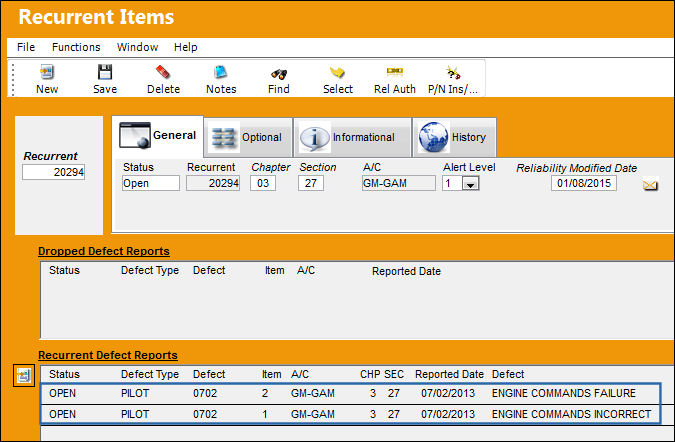
Task: Click the Chapter field showing 03
Action: 263,183
